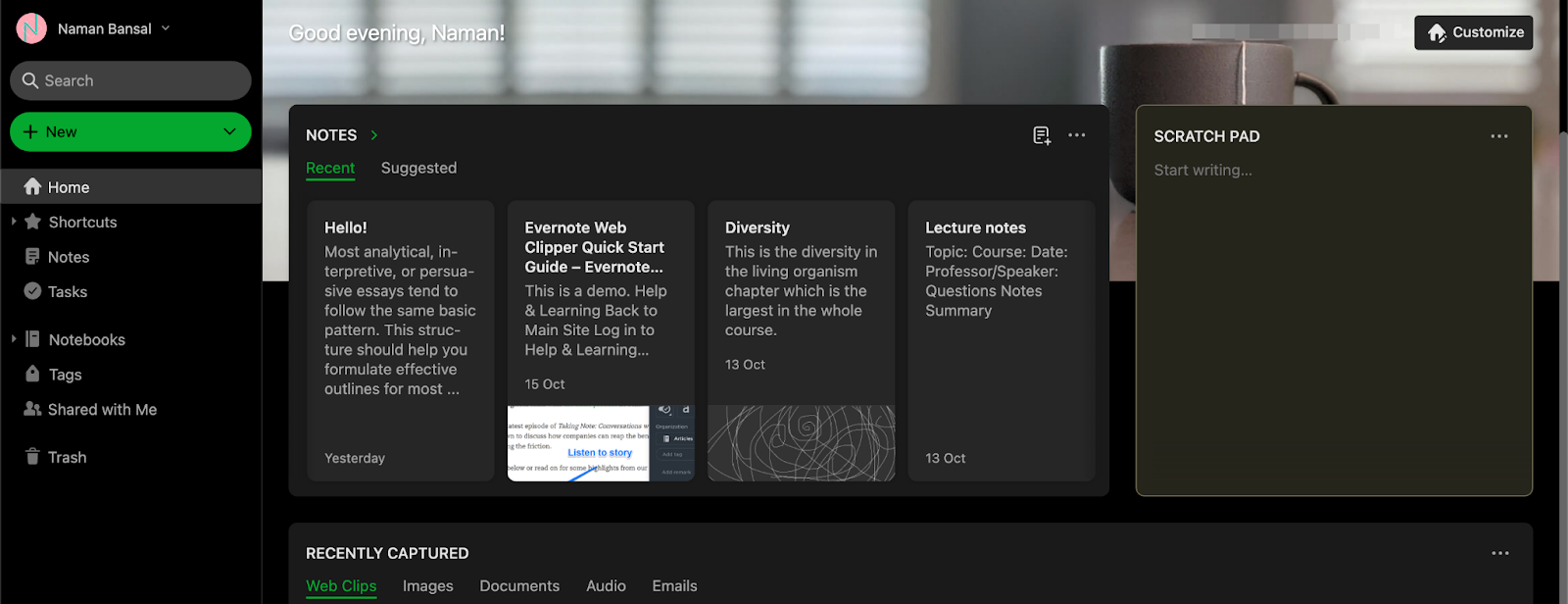Screen dimensions: 1568x604
Task: Open the account dropdown arrow beside Naman Bansal
Action: [x=166, y=28]
